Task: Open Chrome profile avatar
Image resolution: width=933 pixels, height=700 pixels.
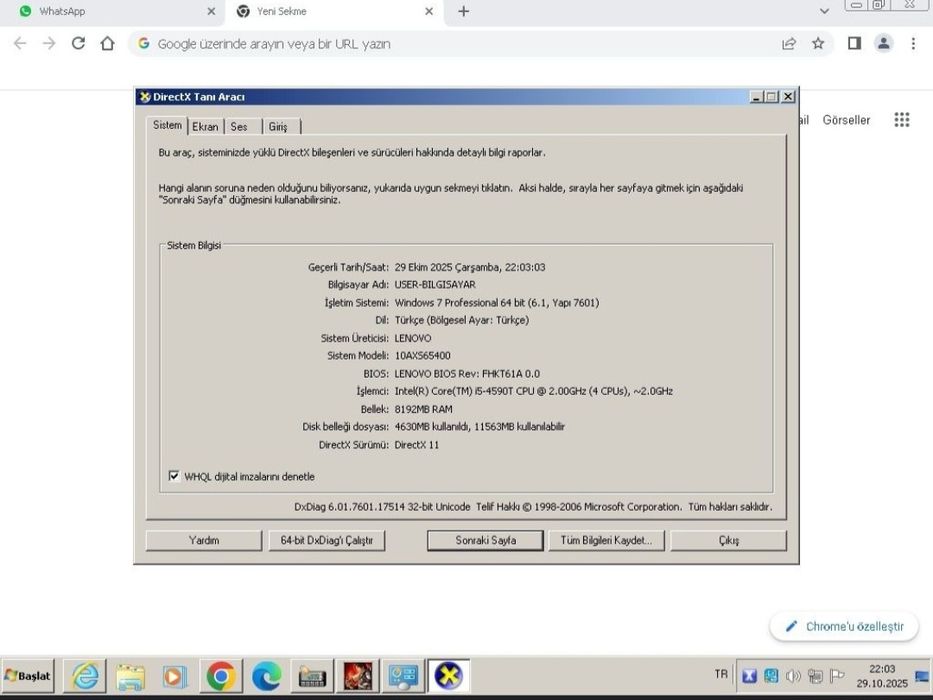Action: 884,43
